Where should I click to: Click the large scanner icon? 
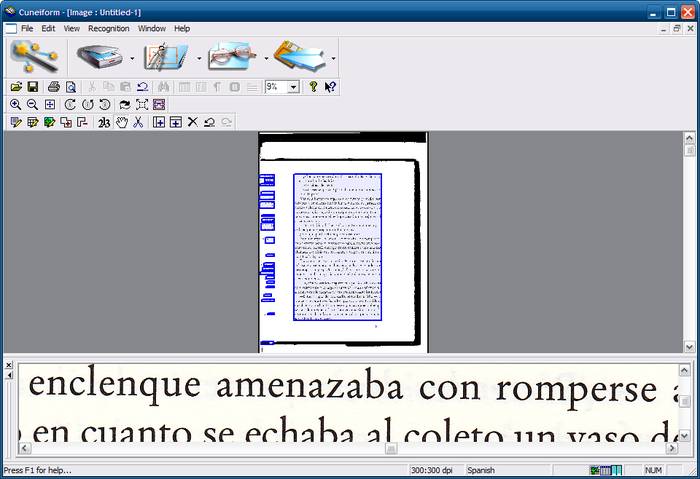[x=100, y=57]
